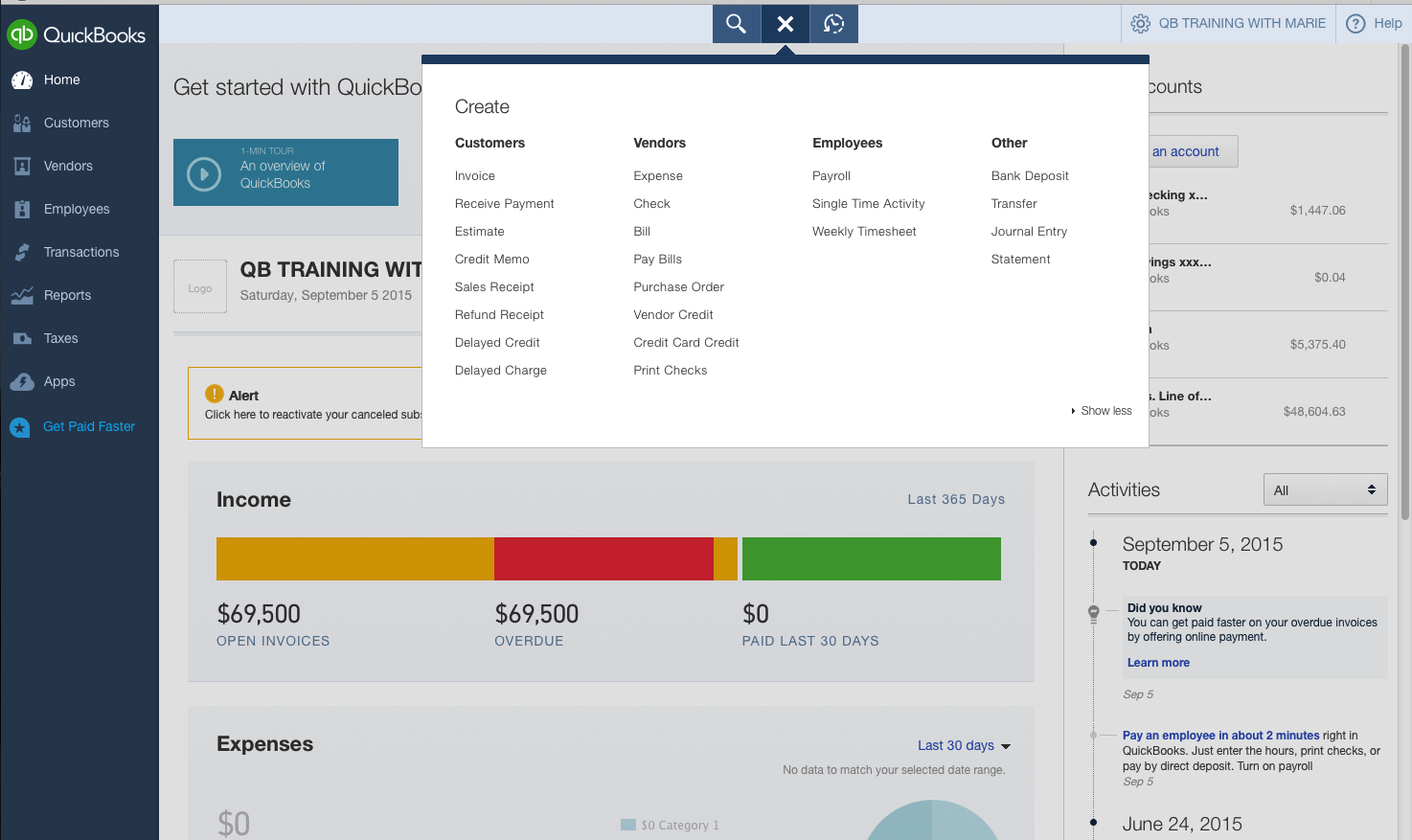Choose Print Checks
The width and height of the screenshot is (1412, 840).
671,371
